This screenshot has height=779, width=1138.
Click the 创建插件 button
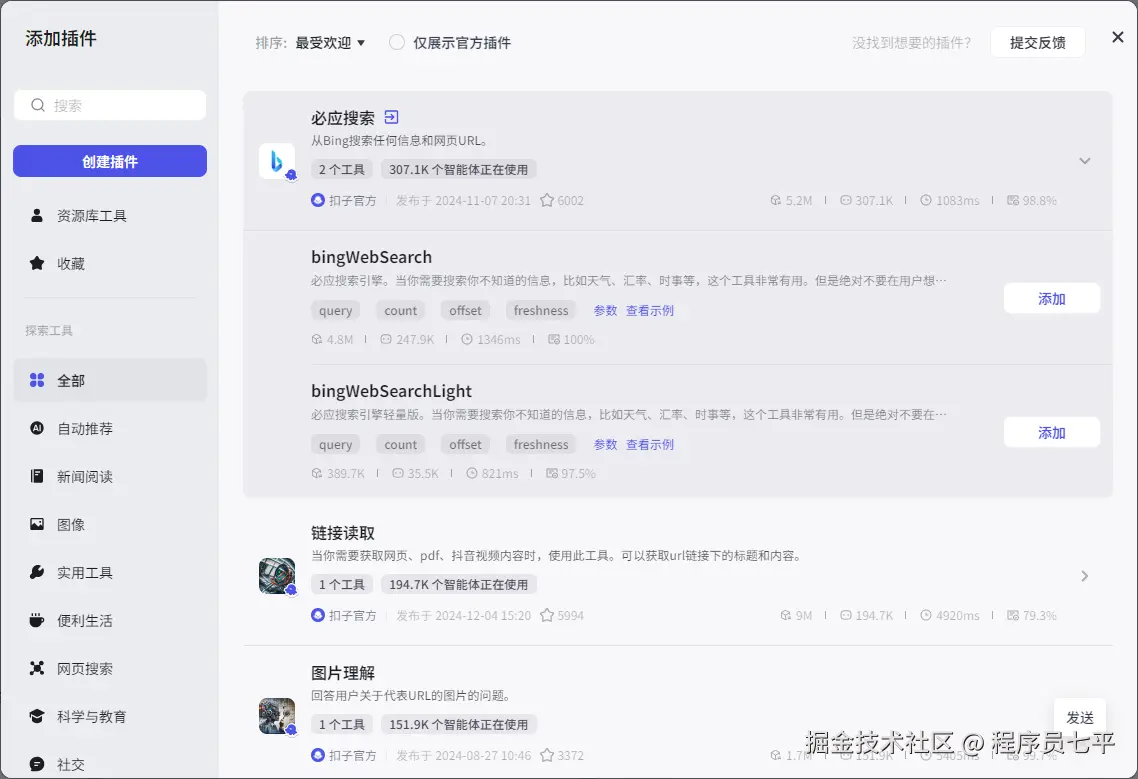click(110, 161)
